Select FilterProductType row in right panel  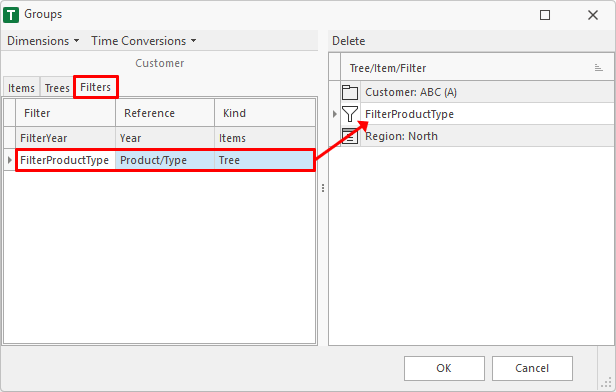point(487,114)
